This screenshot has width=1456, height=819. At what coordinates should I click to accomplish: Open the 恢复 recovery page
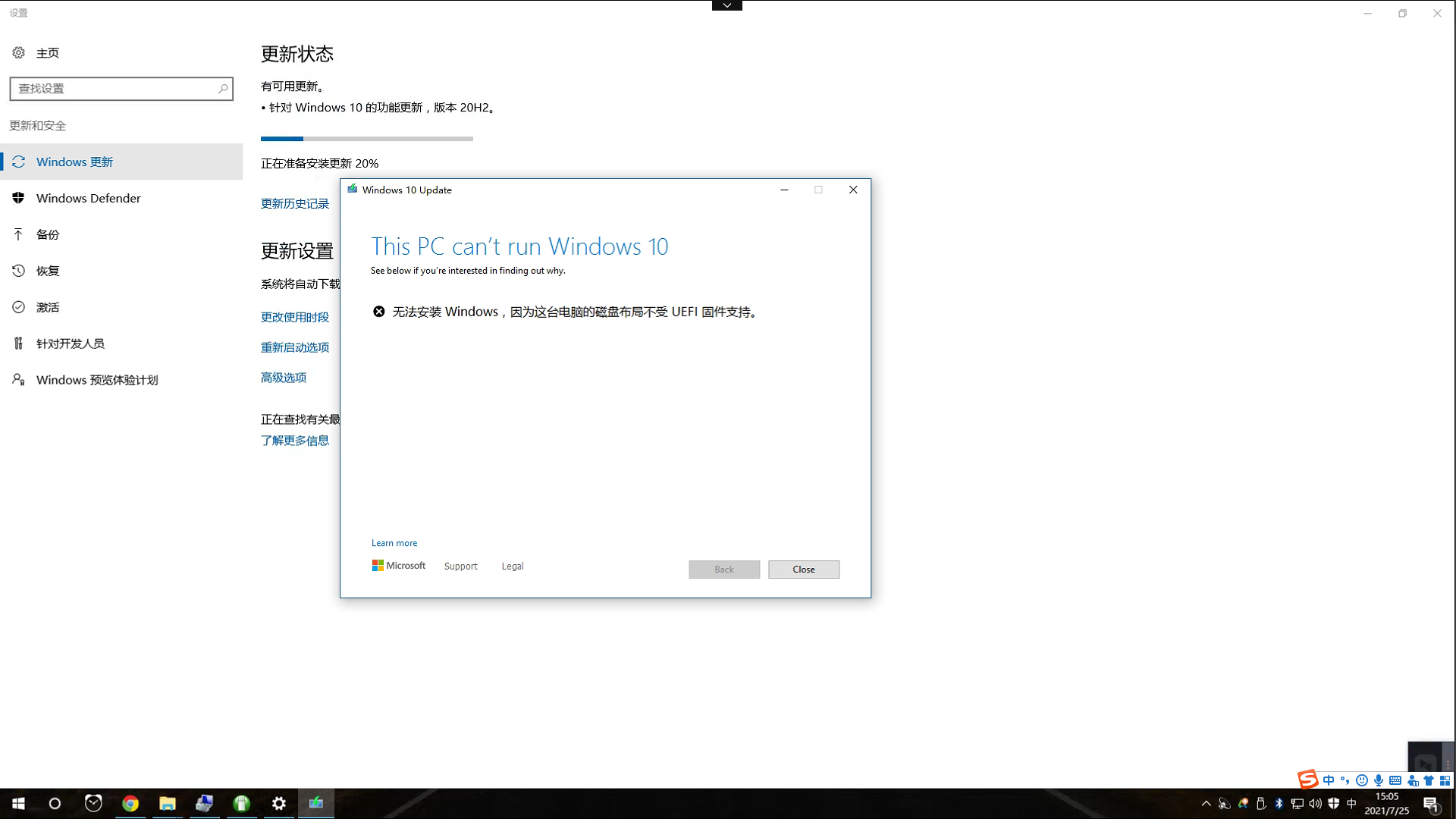(121, 271)
